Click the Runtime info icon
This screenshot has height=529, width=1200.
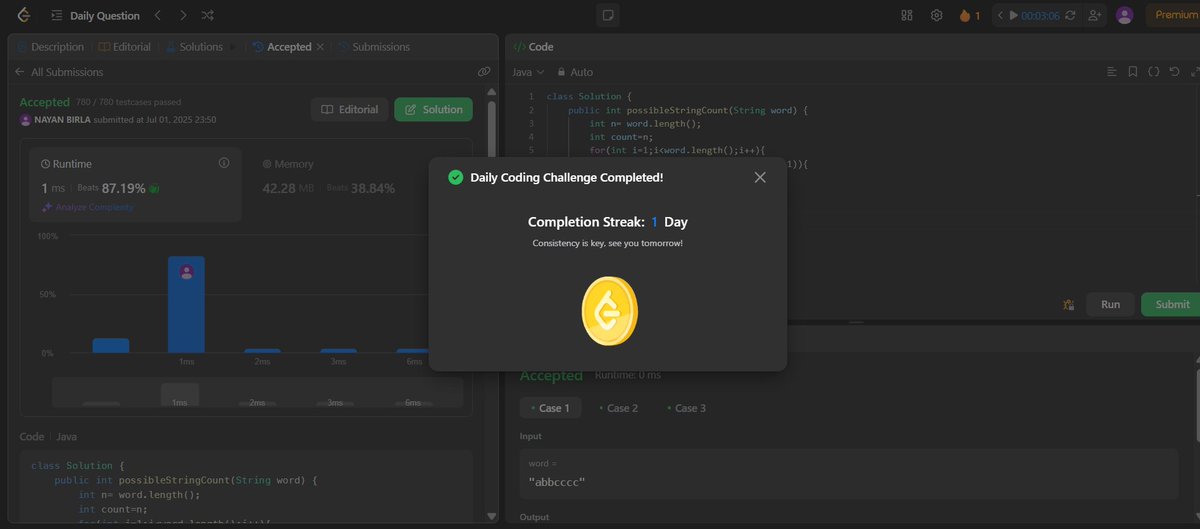[x=224, y=163]
